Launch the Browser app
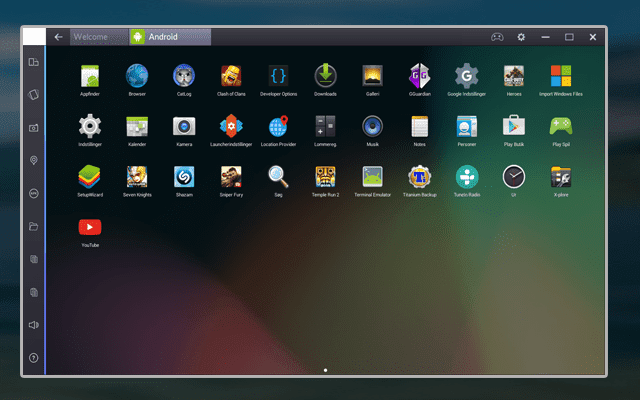Image resolution: width=640 pixels, height=400 pixels. coord(137,76)
